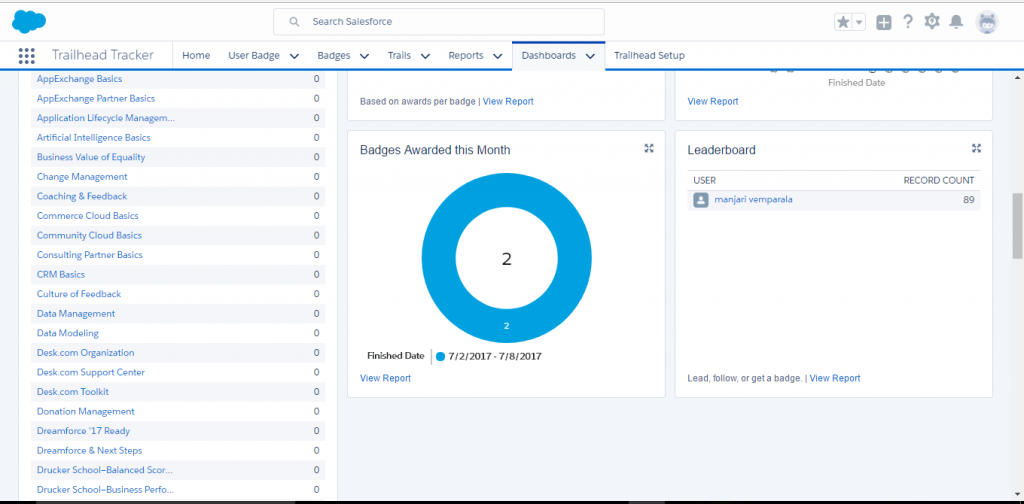Open the App Launcher grid icon
The height and width of the screenshot is (504, 1024).
[x=27, y=55]
